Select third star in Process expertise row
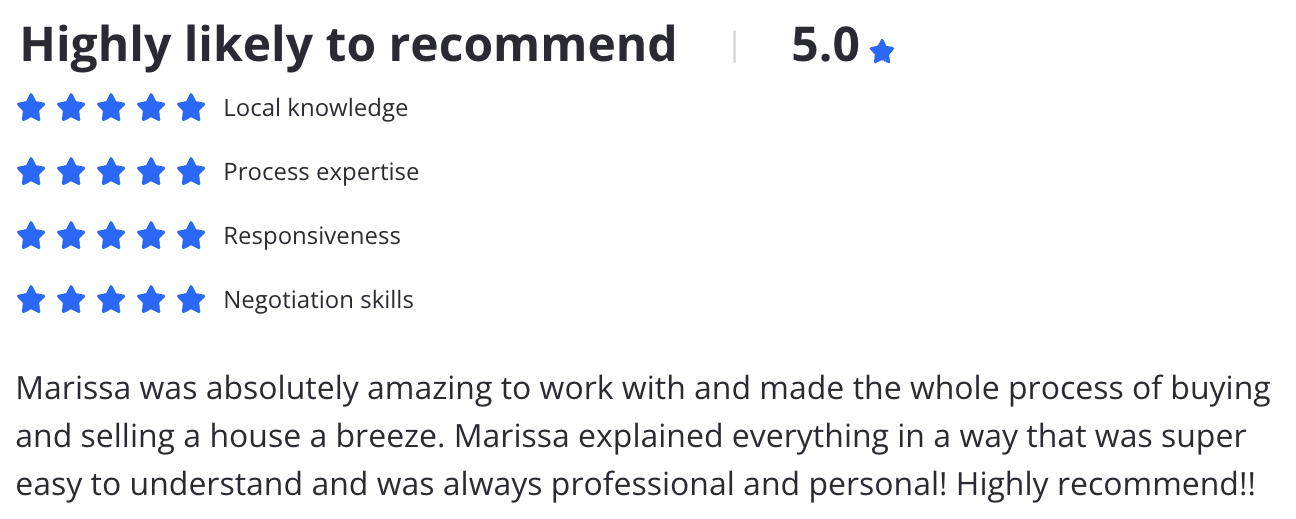This screenshot has width=1296, height=519. pos(111,172)
